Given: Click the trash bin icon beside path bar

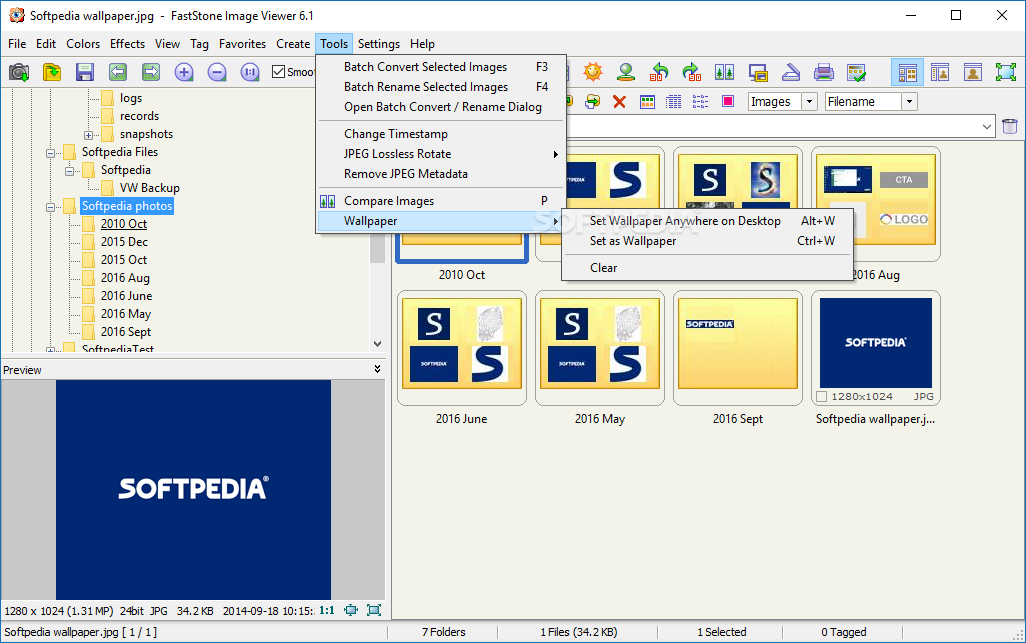Looking at the screenshot, I should point(1010,126).
